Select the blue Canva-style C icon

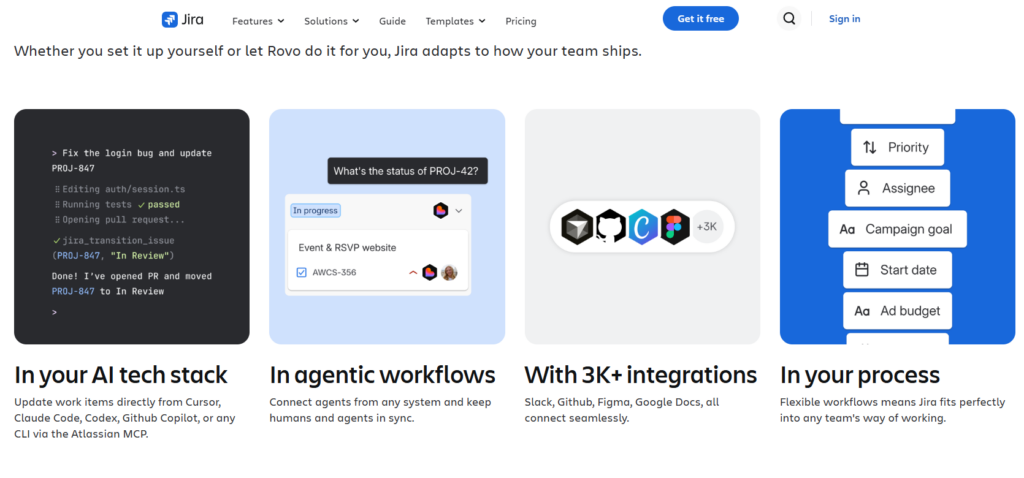[x=643, y=227]
